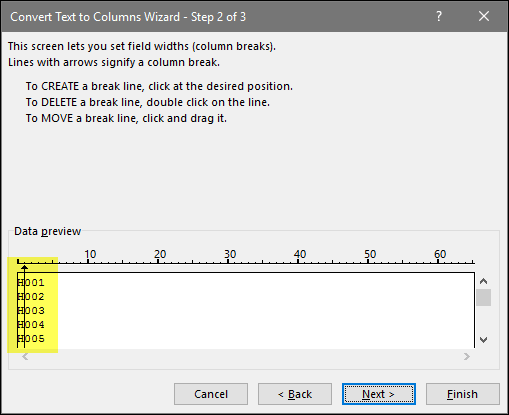Create break line at ruler position 50

[368, 261]
